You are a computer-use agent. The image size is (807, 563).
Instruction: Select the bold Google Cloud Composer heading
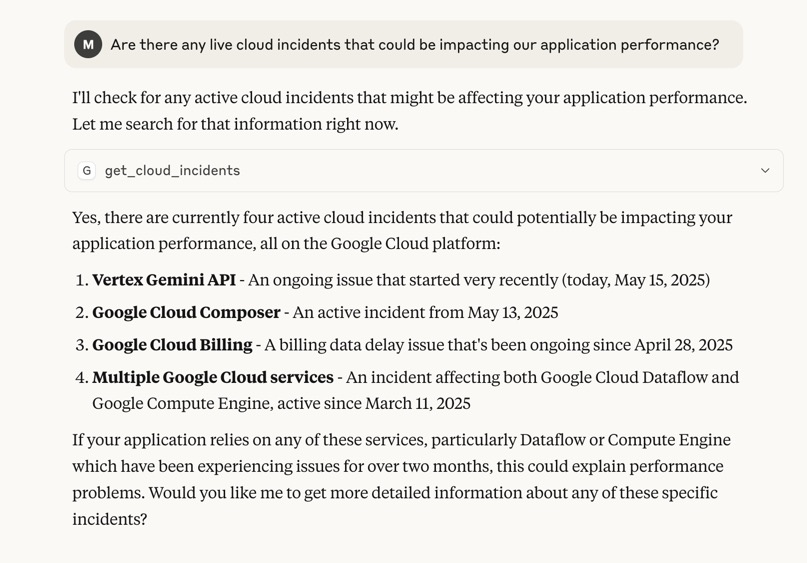(186, 313)
